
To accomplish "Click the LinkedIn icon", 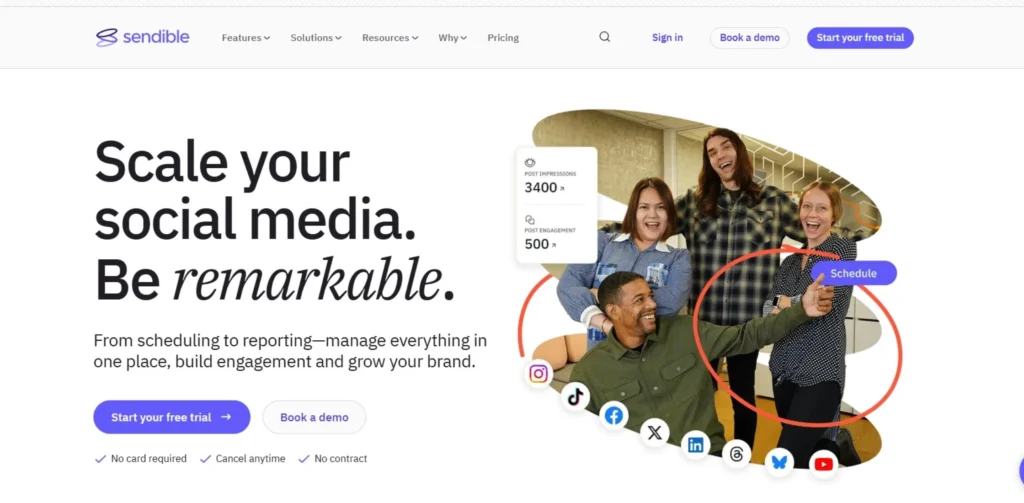I will (696, 446).
